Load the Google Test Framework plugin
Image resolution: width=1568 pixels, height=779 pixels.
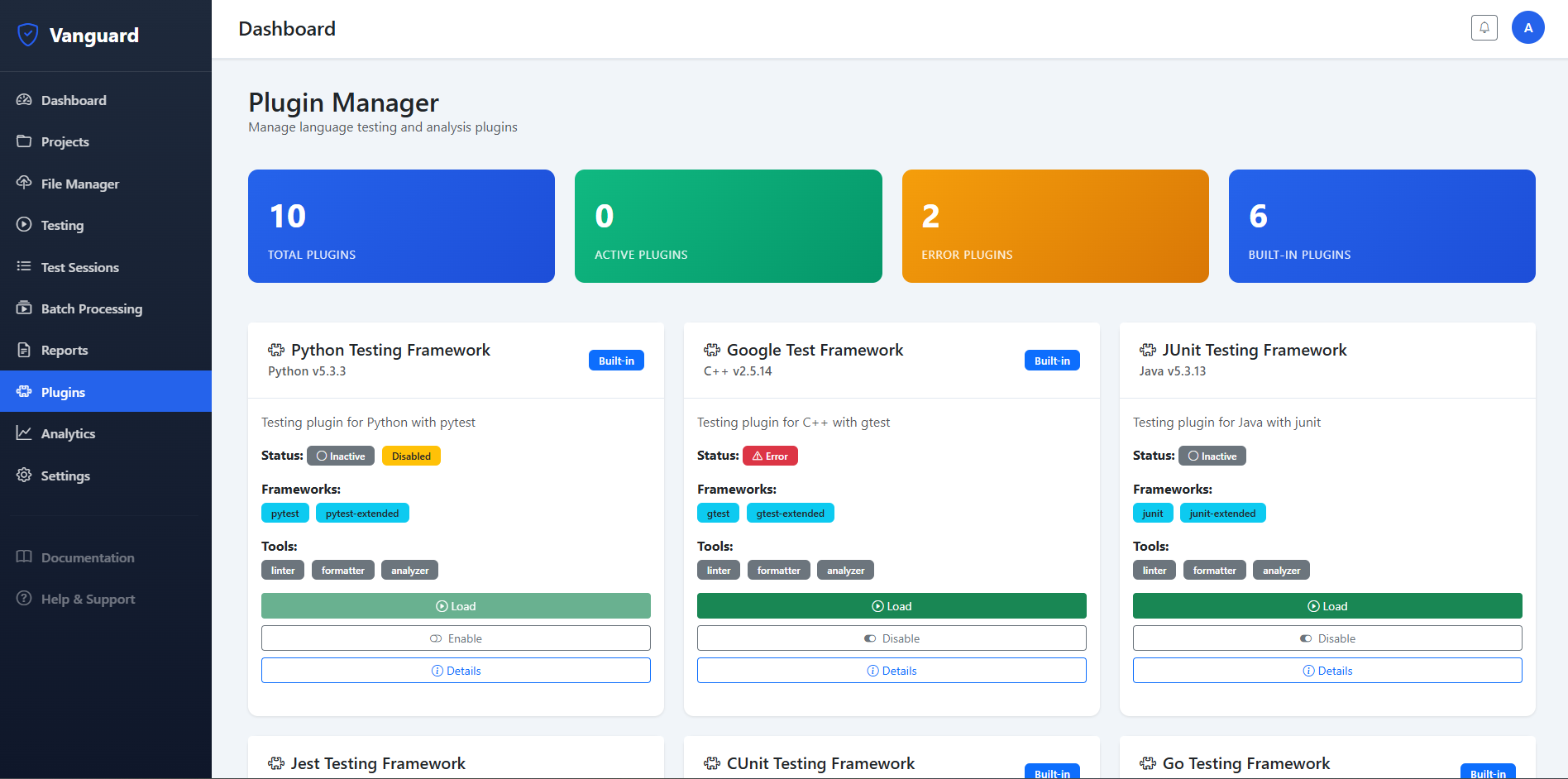[892, 606]
